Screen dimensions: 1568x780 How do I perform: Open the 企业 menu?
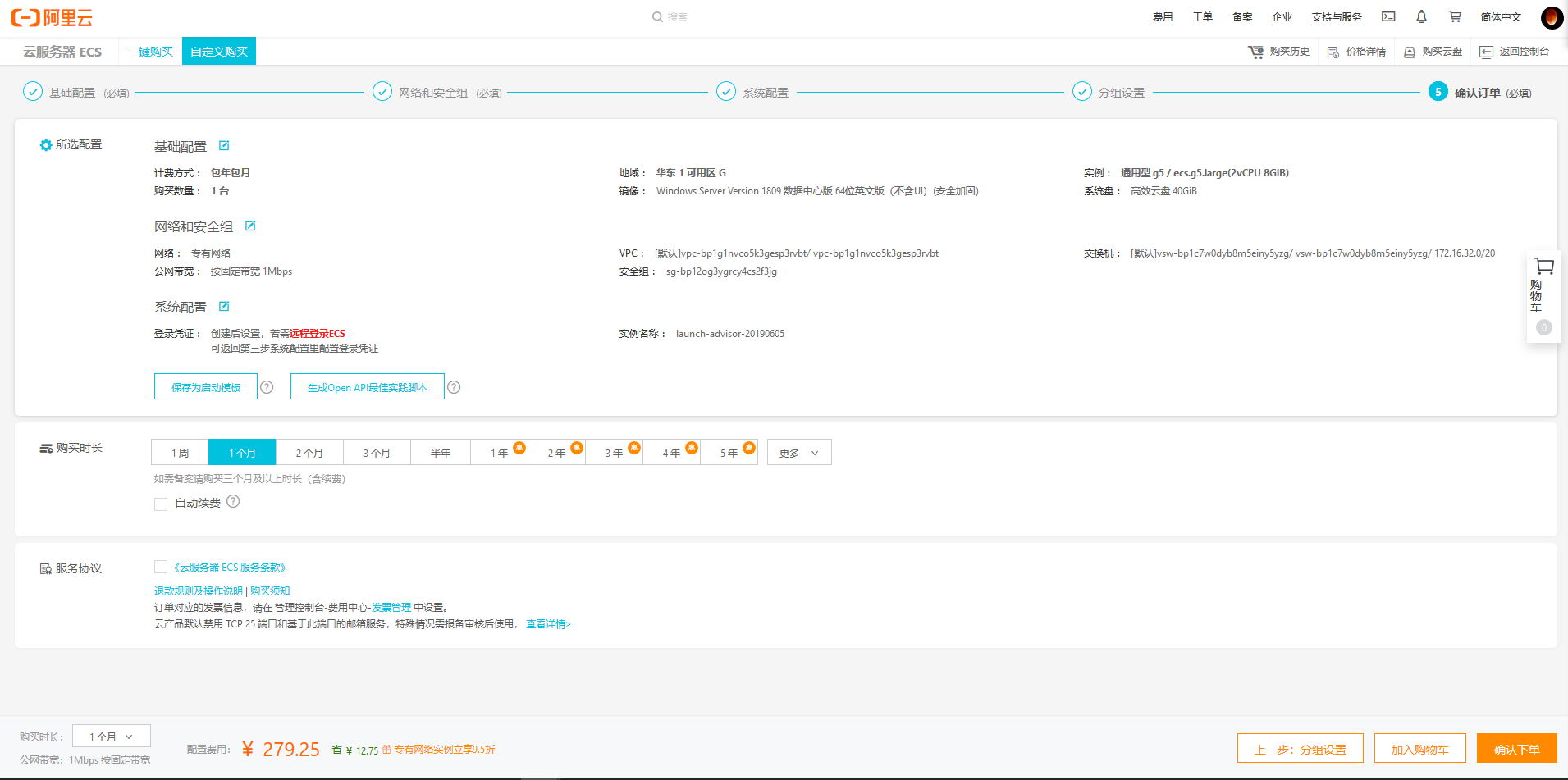[x=1282, y=16]
